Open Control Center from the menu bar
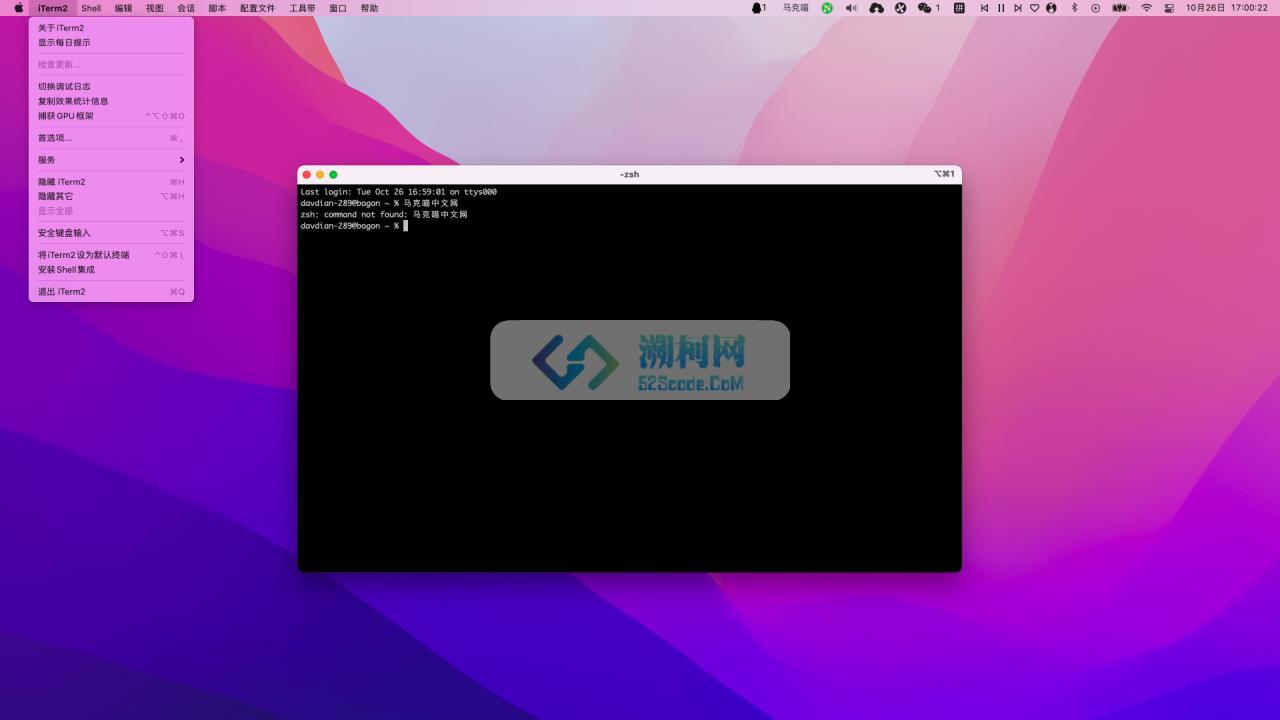 click(x=1169, y=8)
